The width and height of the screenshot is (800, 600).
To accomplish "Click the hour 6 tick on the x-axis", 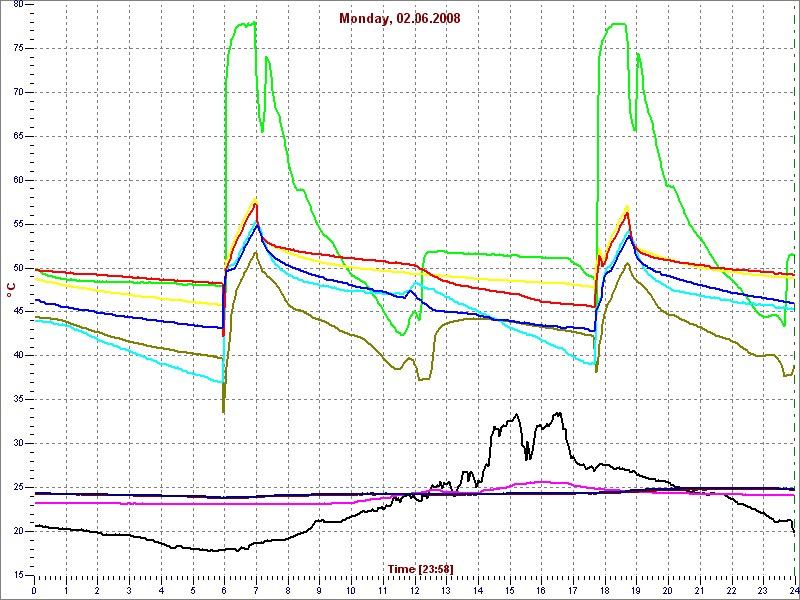I will click(224, 590).
